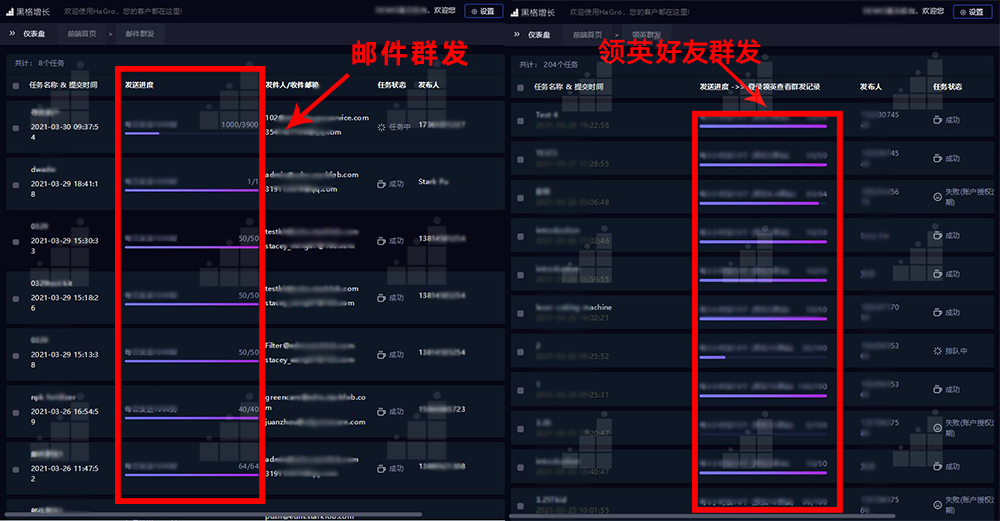The width and height of the screenshot is (1000, 521).
Task: Click the 黑格增长 logo in the right panel
Action: pyautogui.click(x=537, y=11)
